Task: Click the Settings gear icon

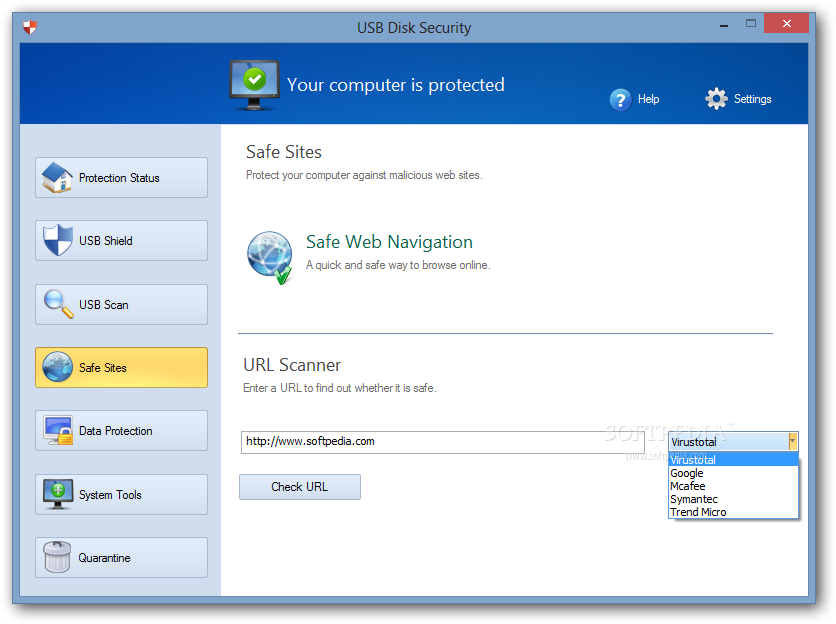Action: (716, 99)
